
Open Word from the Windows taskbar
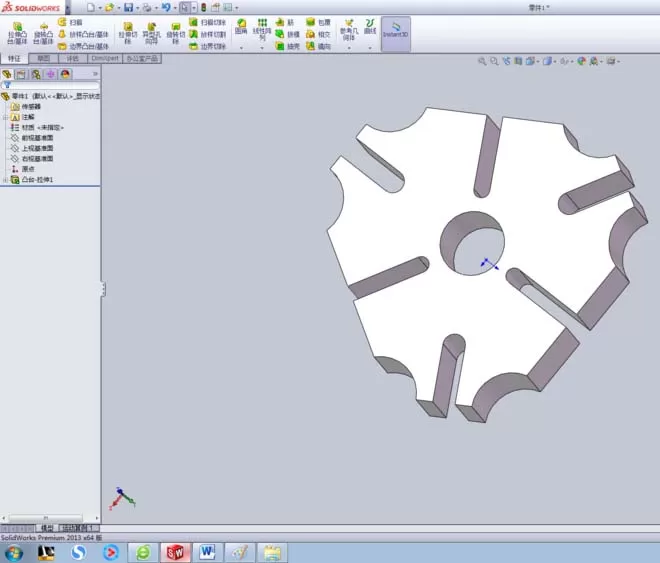(x=207, y=552)
